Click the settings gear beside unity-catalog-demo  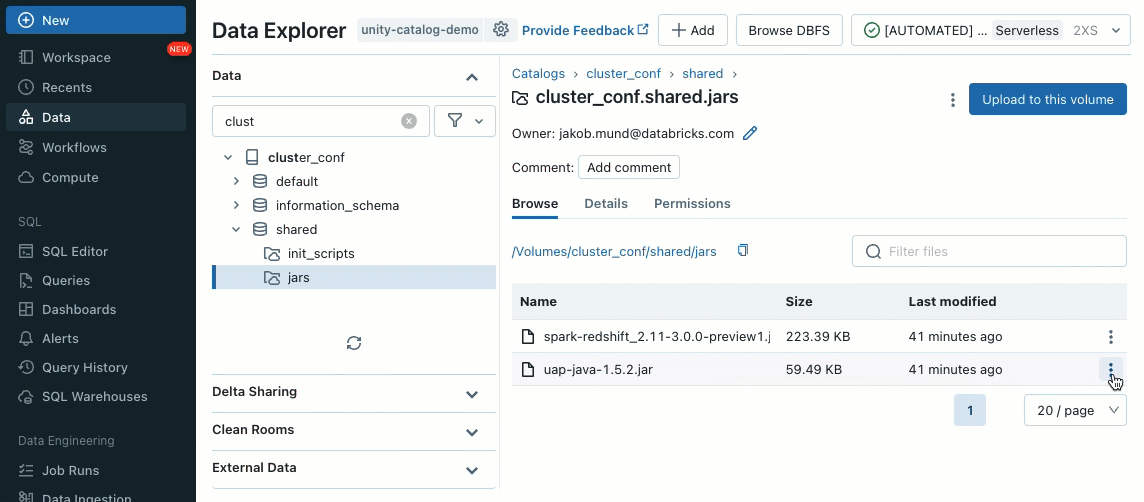tap(501, 30)
